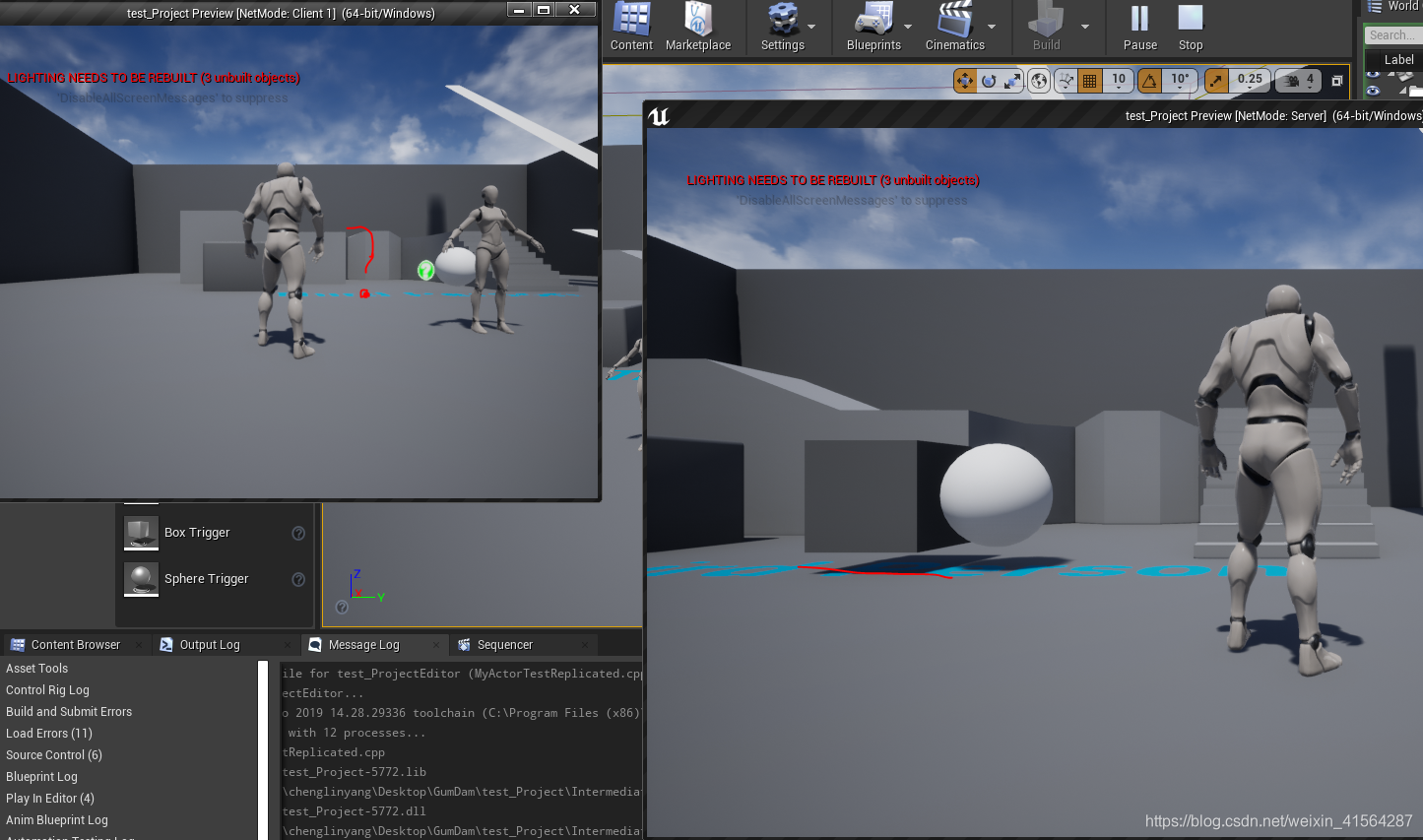Click the Content Browser tab icon
Screen dimensions: 1423x840
pyautogui.click(x=17, y=645)
